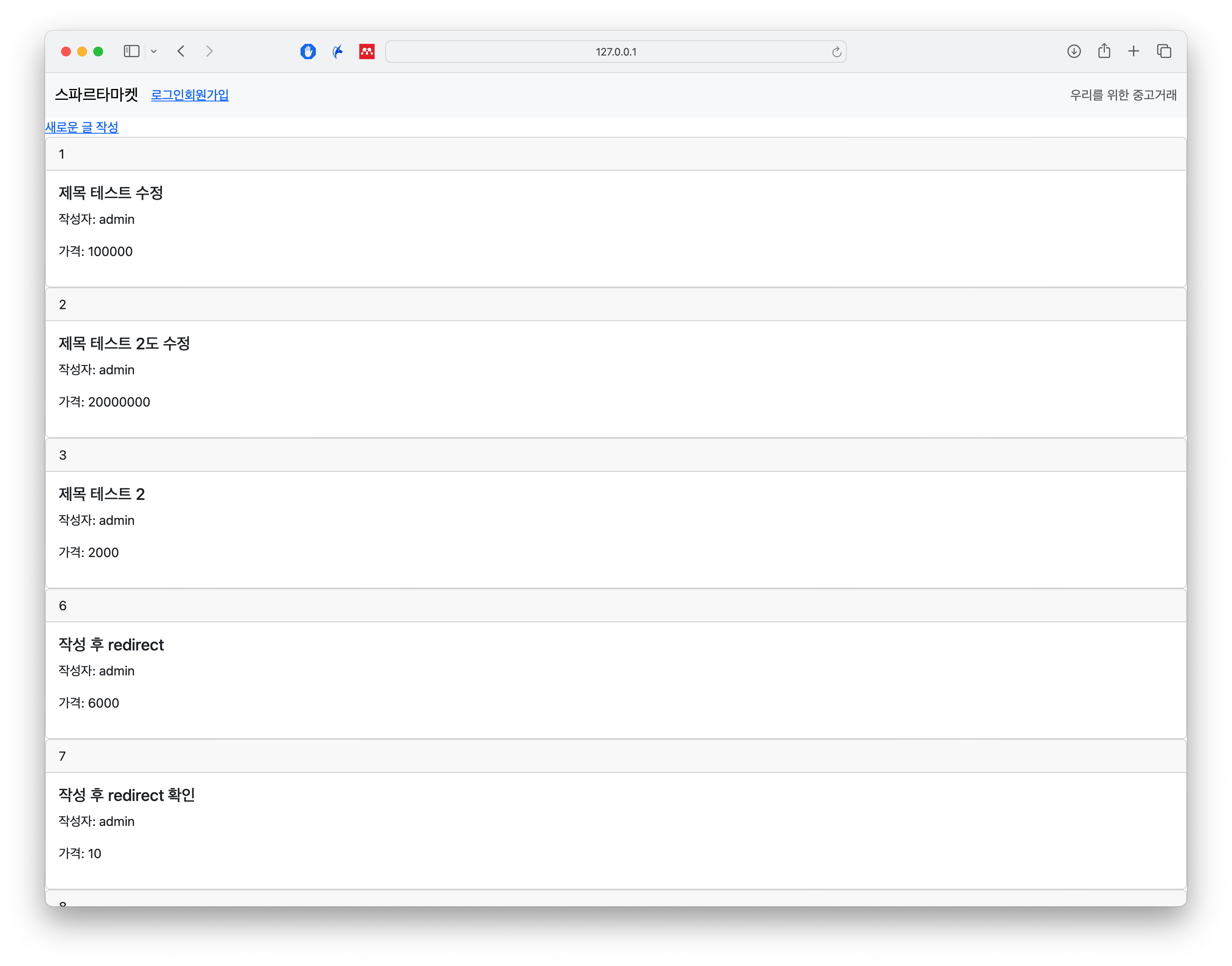
Task: Open the Share menu icon
Action: tap(1104, 51)
